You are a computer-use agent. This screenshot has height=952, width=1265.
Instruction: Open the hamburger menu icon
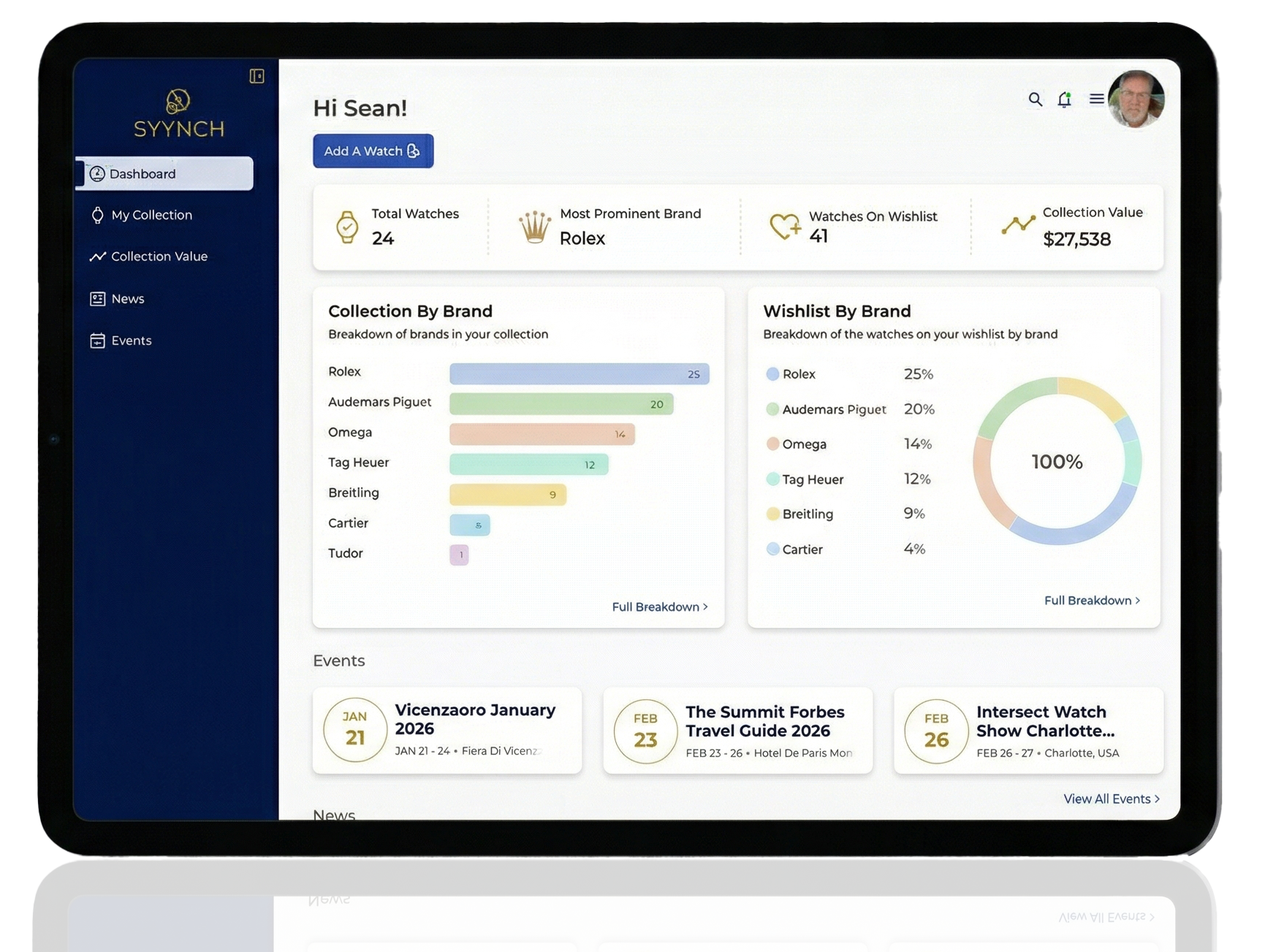tap(1096, 99)
